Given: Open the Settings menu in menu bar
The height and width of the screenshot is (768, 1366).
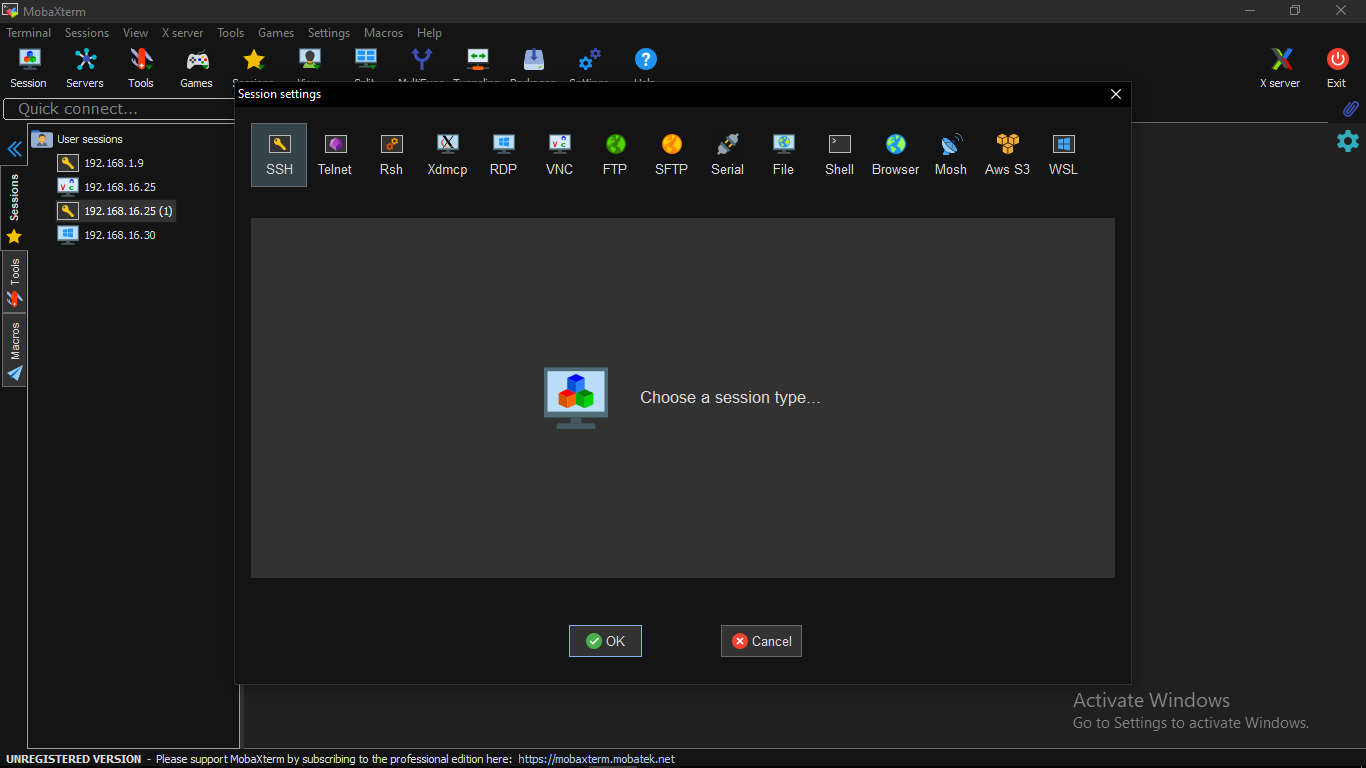Looking at the screenshot, I should (329, 33).
